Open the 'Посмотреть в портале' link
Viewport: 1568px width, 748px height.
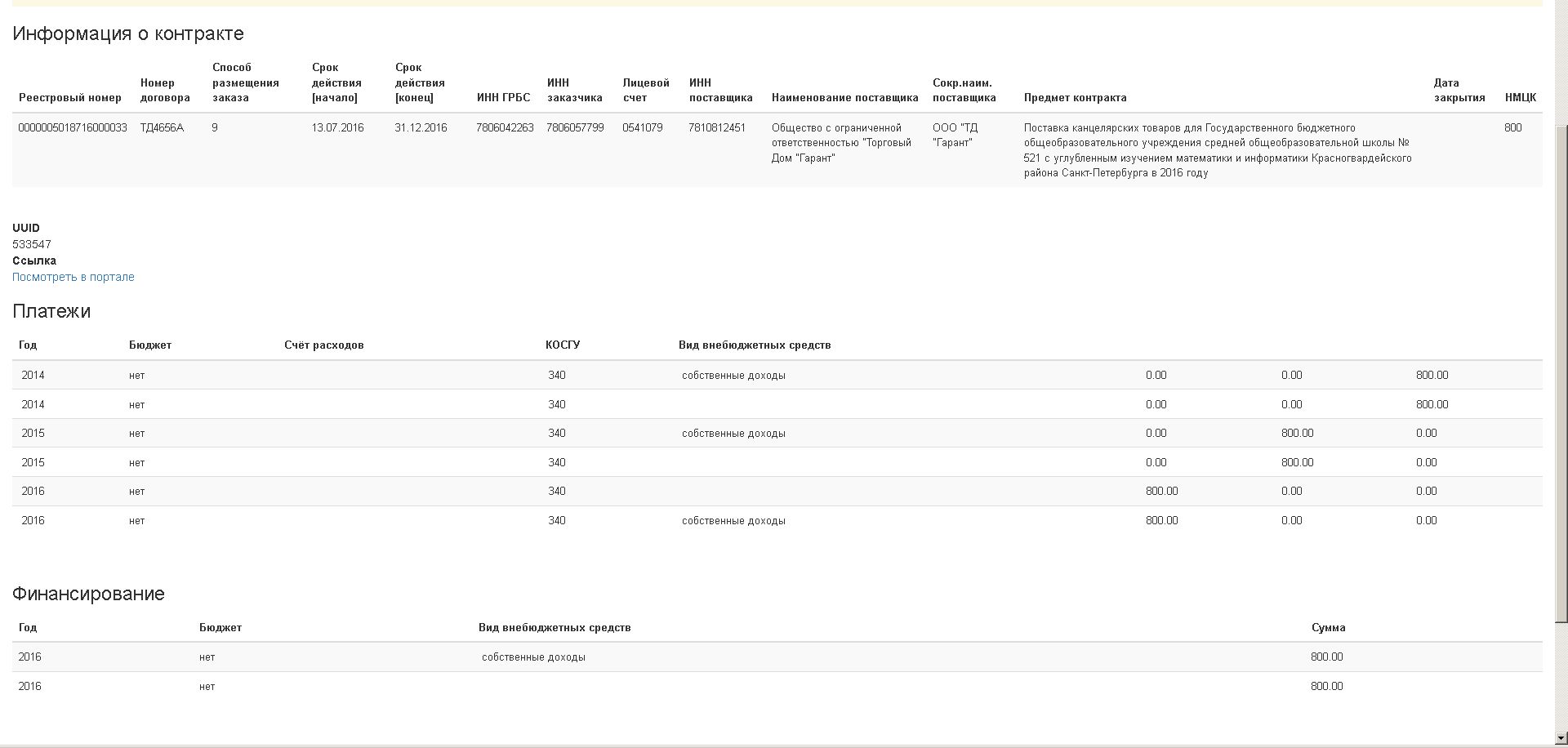point(73,277)
